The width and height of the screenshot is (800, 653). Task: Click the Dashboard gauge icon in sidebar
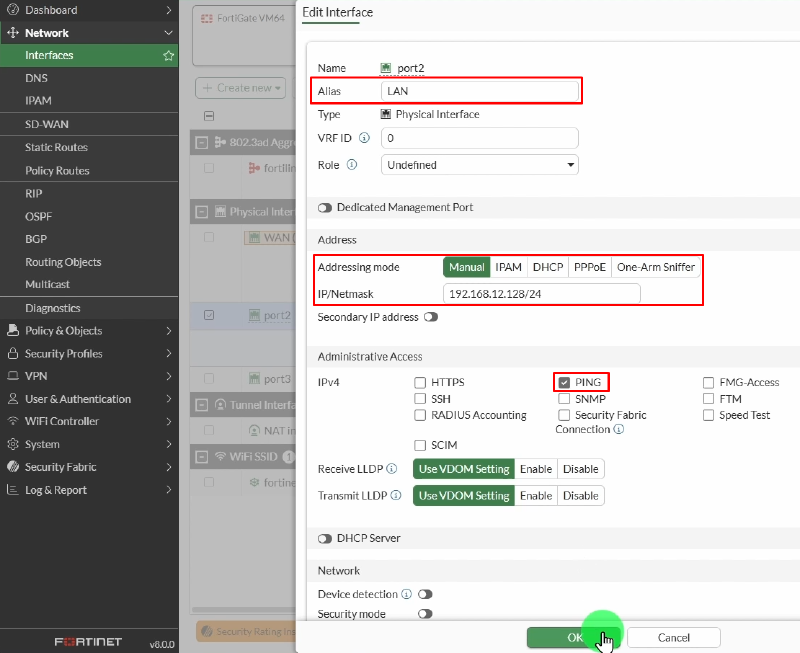click(13, 10)
